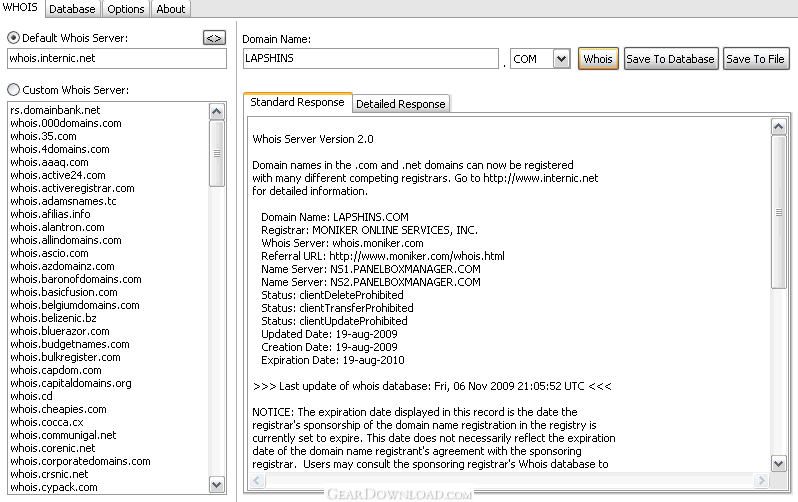This screenshot has height=502, width=798.
Task: Select whois.corporatedomains.com server entry
Action: pyautogui.click(x=80, y=461)
